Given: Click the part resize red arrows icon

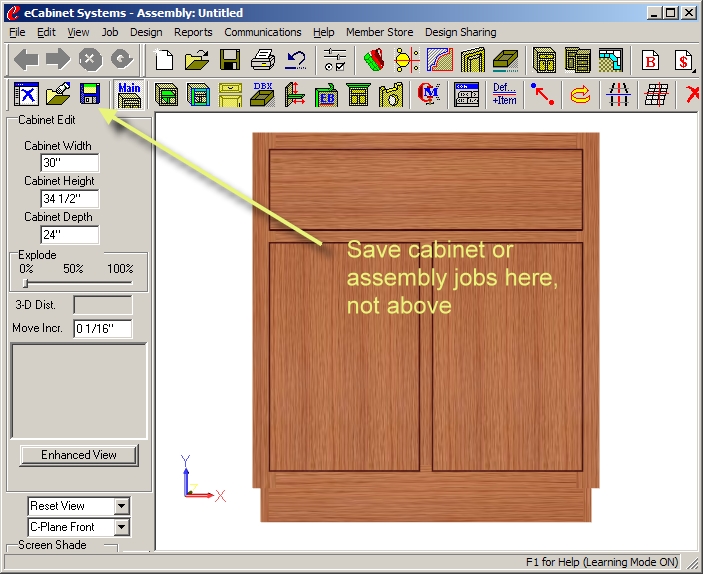Looking at the screenshot, I should [295, 94].
